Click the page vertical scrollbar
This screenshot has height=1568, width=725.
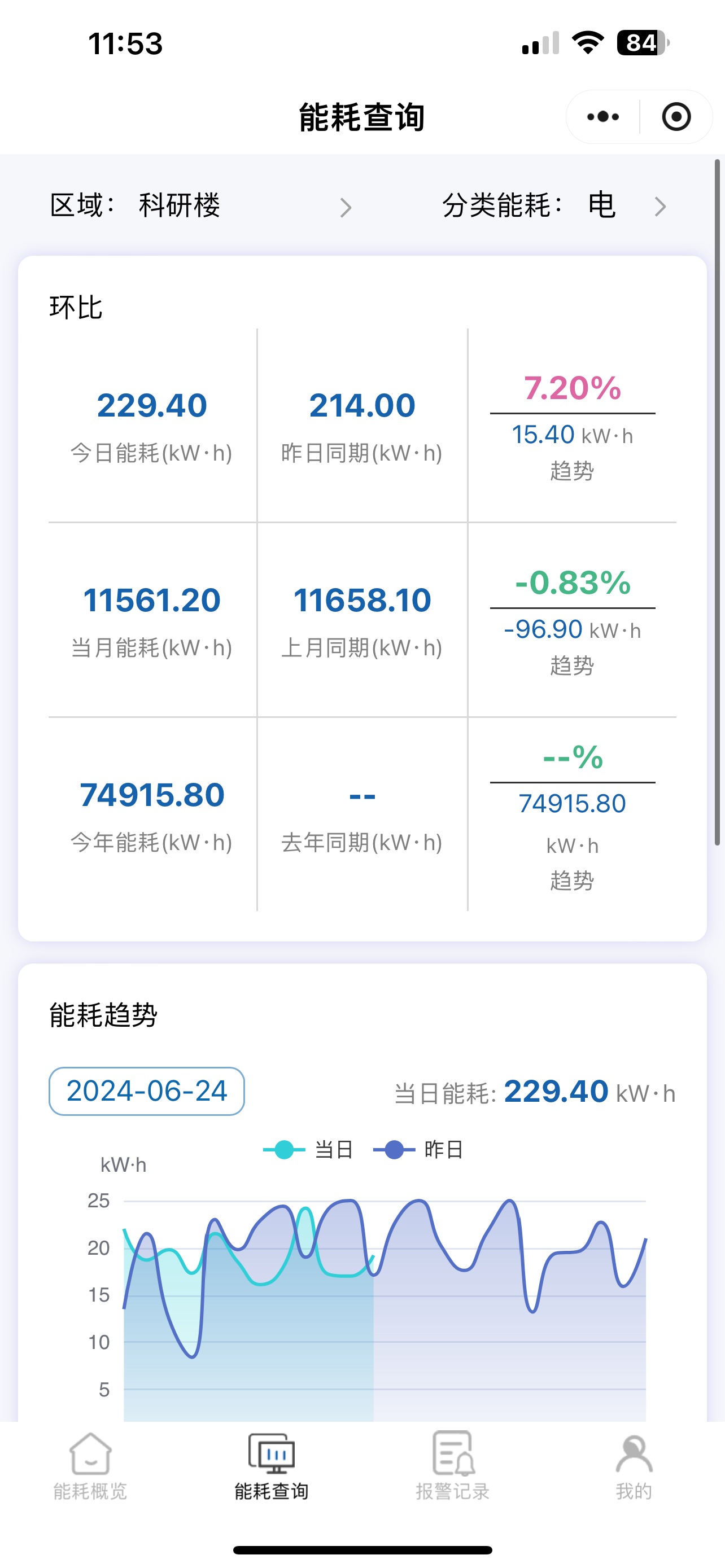[717, 502]
